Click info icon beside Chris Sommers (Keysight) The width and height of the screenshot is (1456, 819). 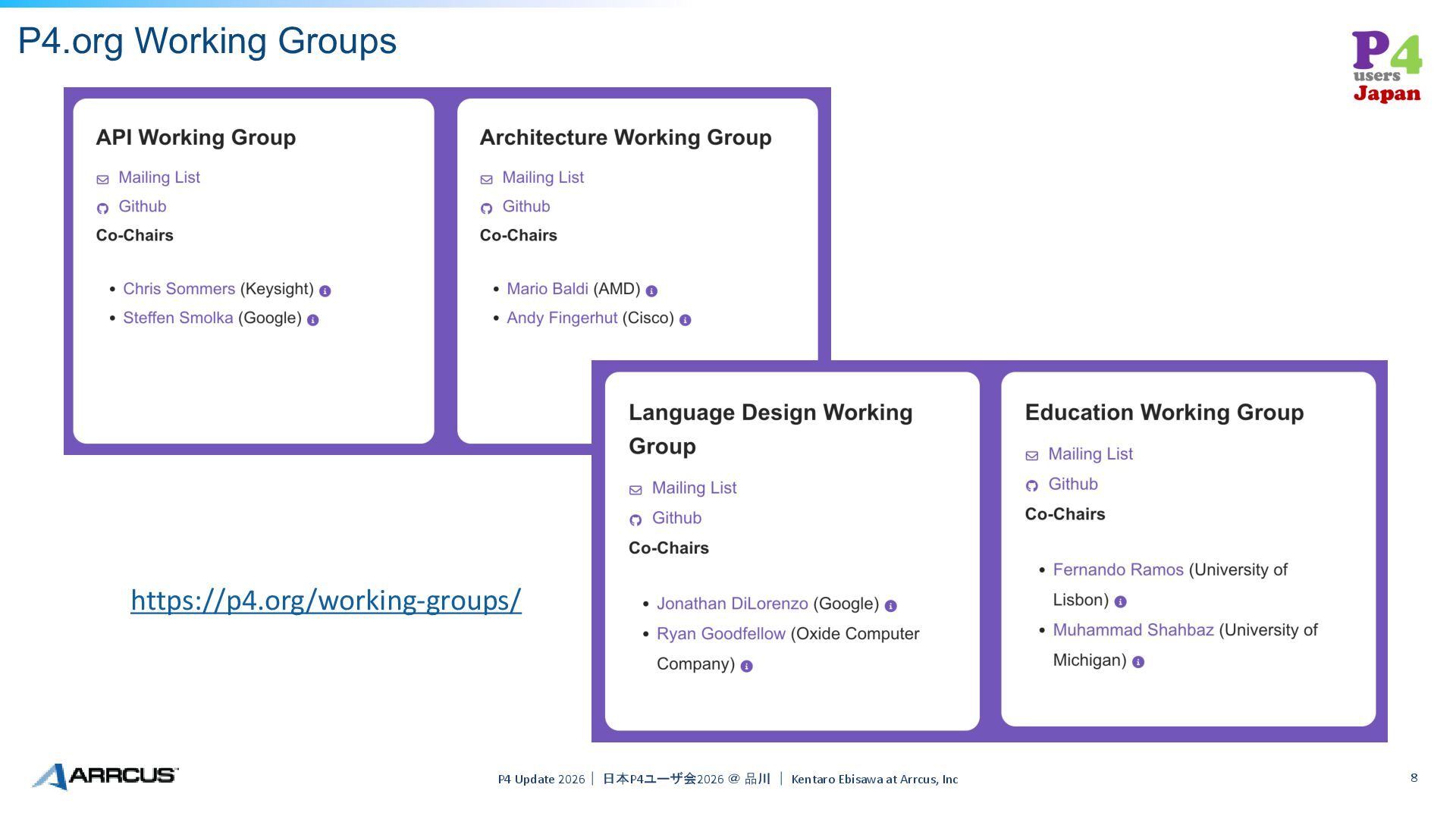click(325, 291)
